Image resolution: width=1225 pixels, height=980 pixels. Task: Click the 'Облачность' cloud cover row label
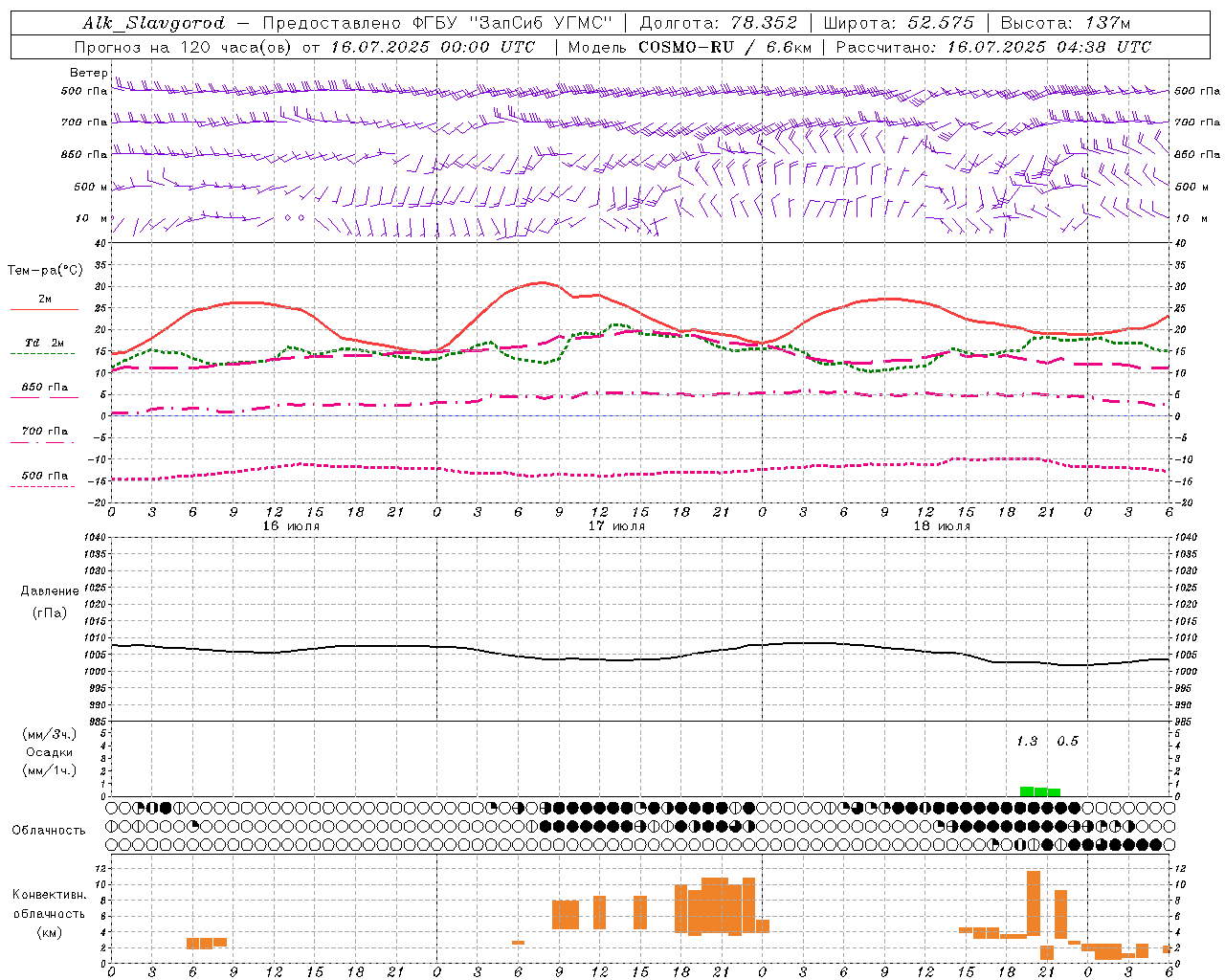pyautogui.click(x=49, y=830)
